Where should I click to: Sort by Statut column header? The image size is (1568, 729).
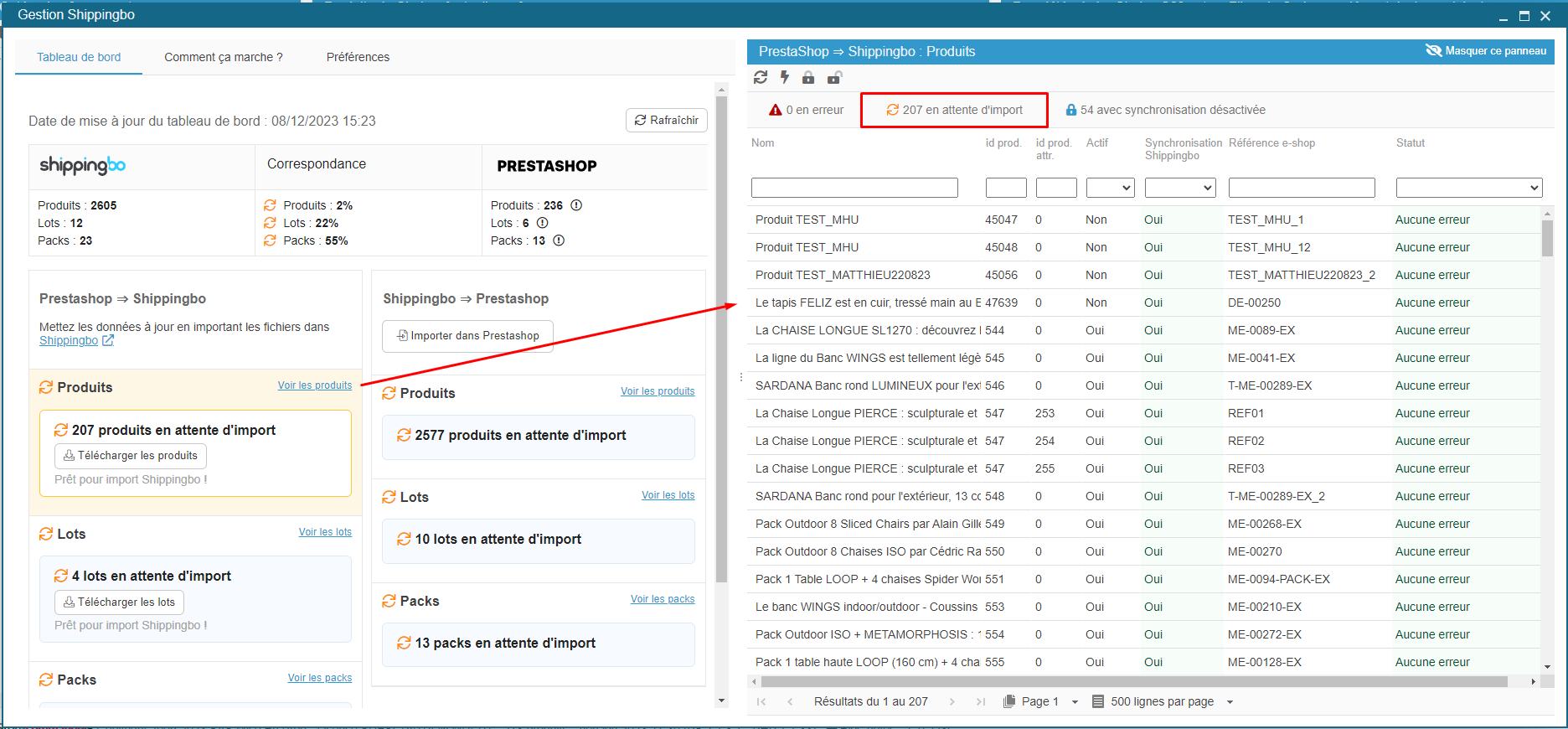[x=1411, y=143]
